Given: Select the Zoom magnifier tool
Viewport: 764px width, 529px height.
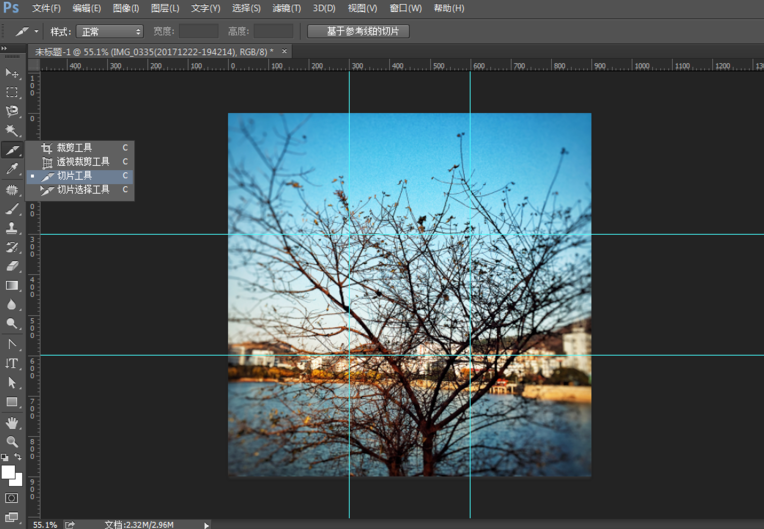Looking at the screenshot, I should coord(12,441).
